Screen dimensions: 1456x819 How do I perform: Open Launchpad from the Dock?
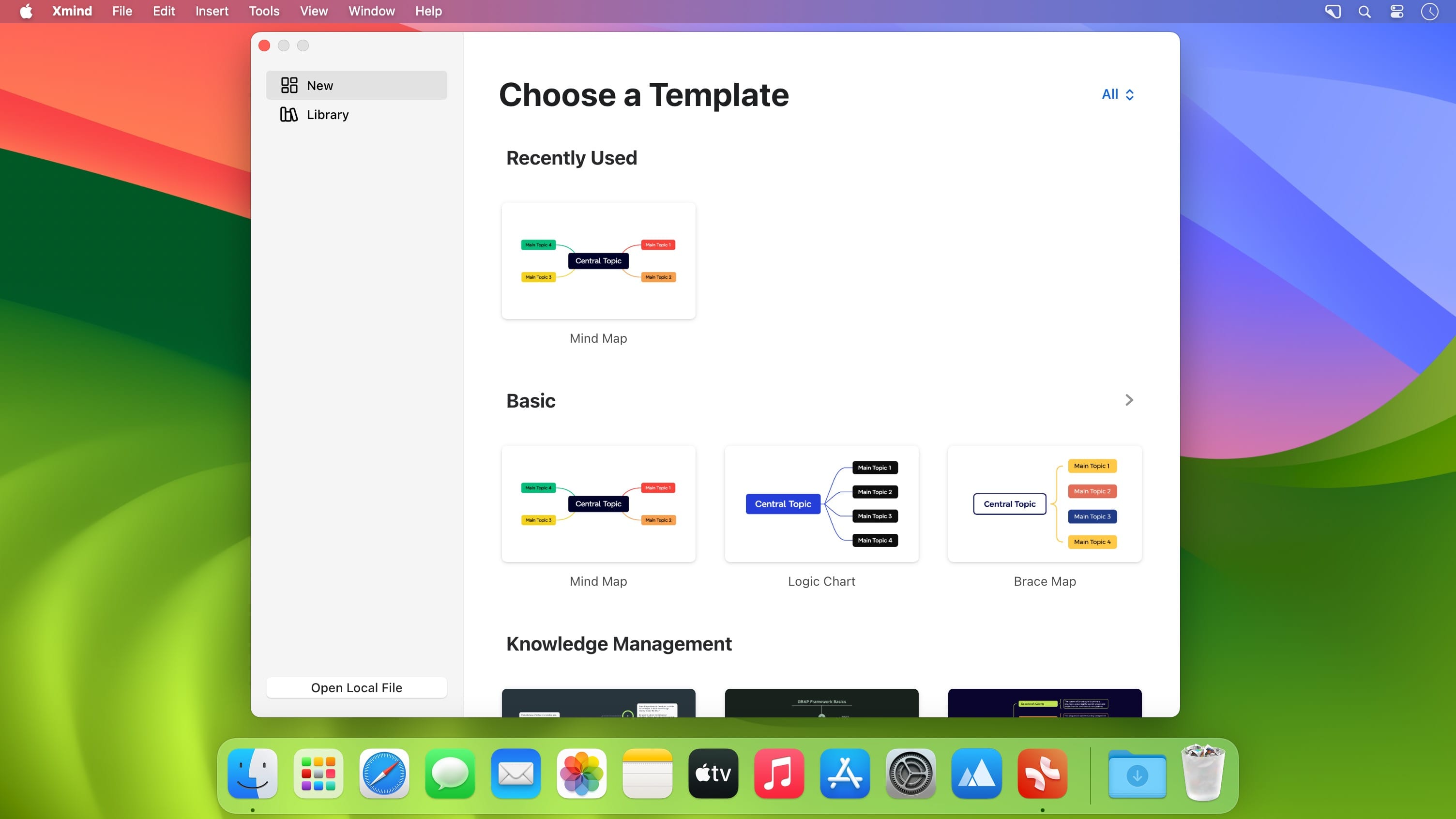click(318, 773)
